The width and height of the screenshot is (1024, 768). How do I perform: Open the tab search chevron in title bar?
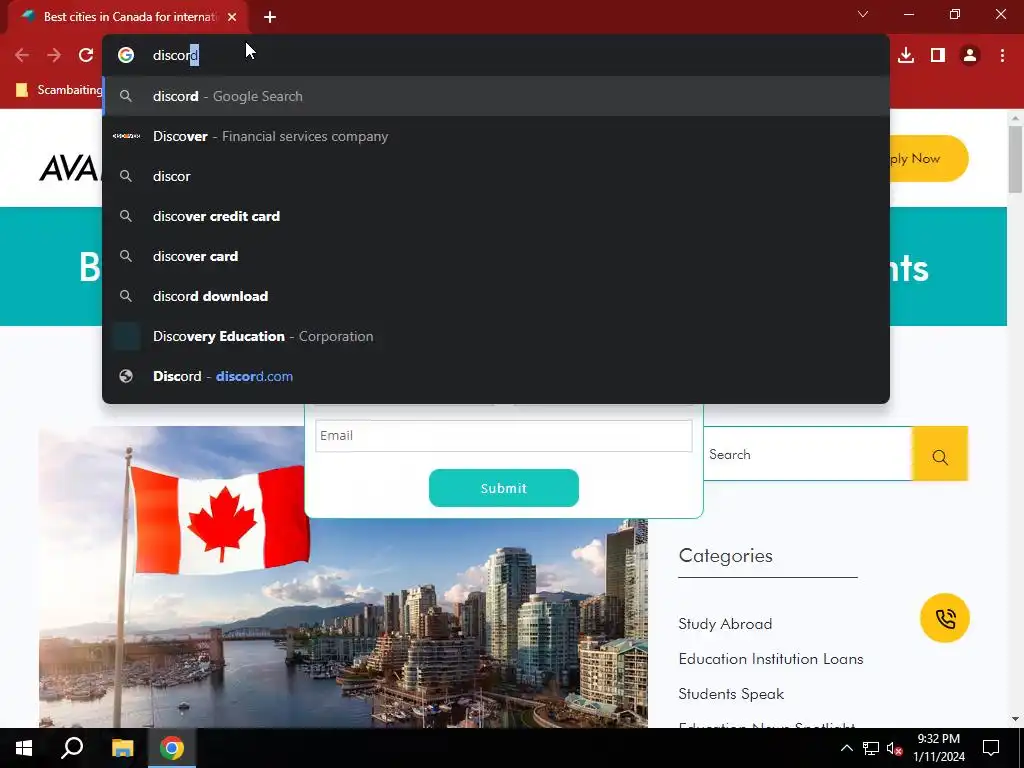point(863,14)
